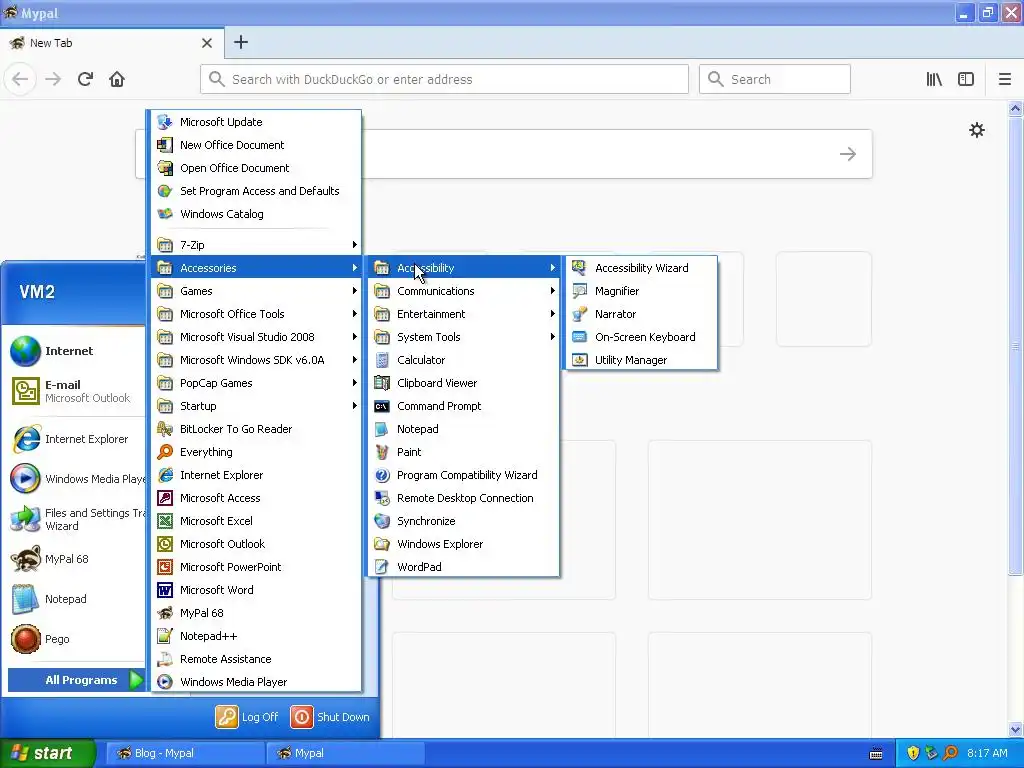
Task: Expand Microsoft Windows SDK v6.0A submenu arrow
Action: (x=355, y=360)
